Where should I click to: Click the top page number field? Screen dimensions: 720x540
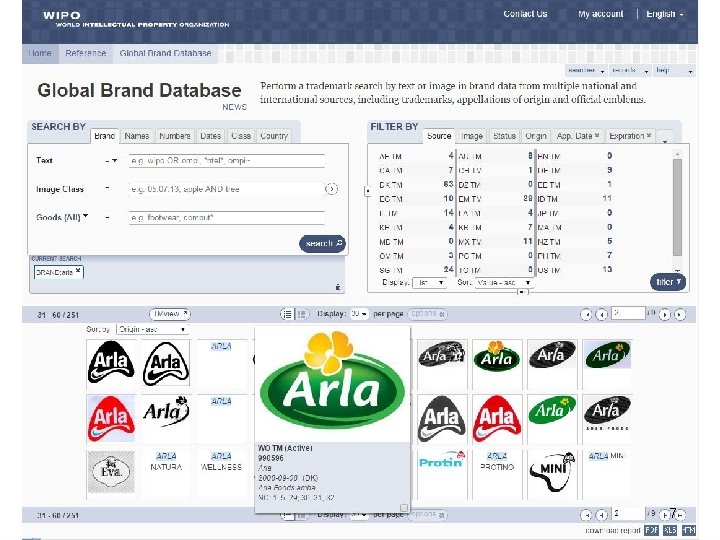pyautogui.click(x=628, y=313)
